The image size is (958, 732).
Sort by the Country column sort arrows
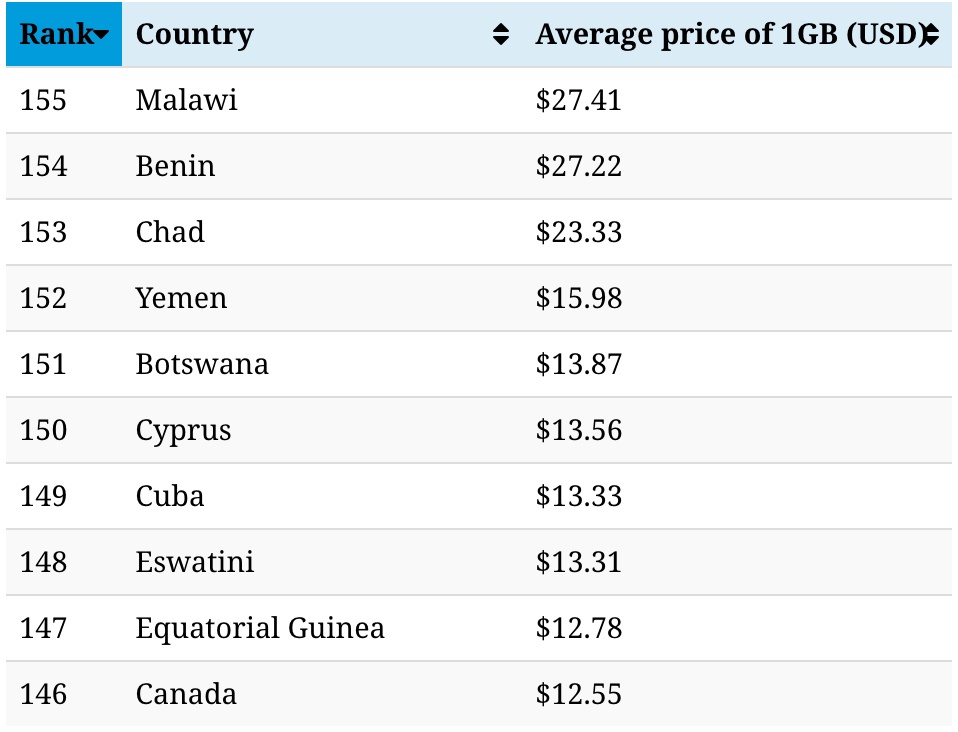pos(501,35)
